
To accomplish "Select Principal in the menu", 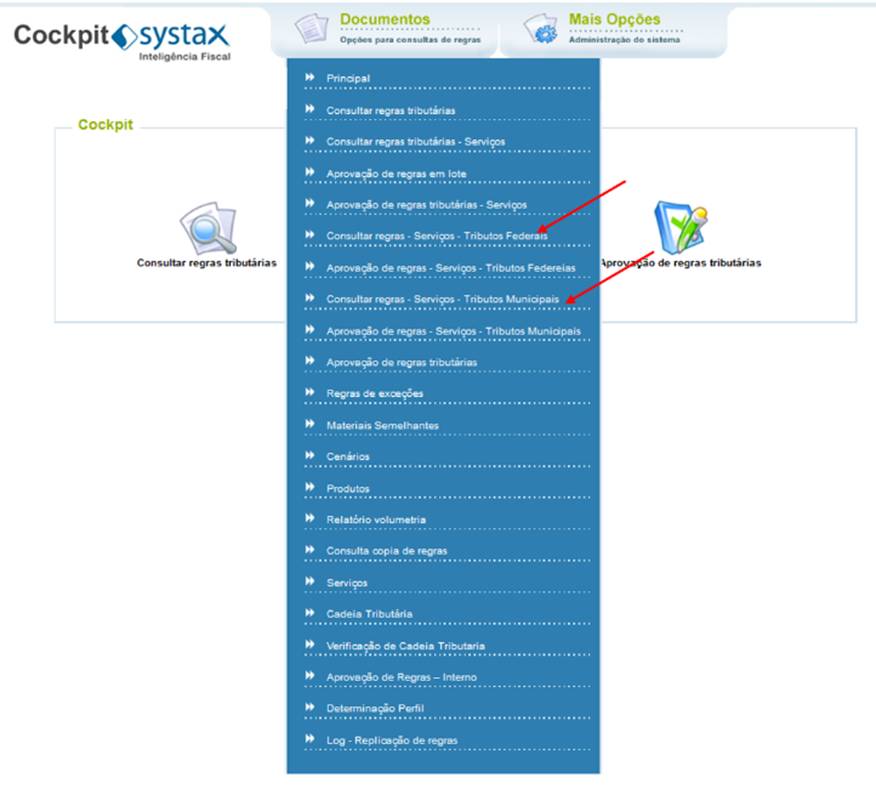I will tap(348, 78).
